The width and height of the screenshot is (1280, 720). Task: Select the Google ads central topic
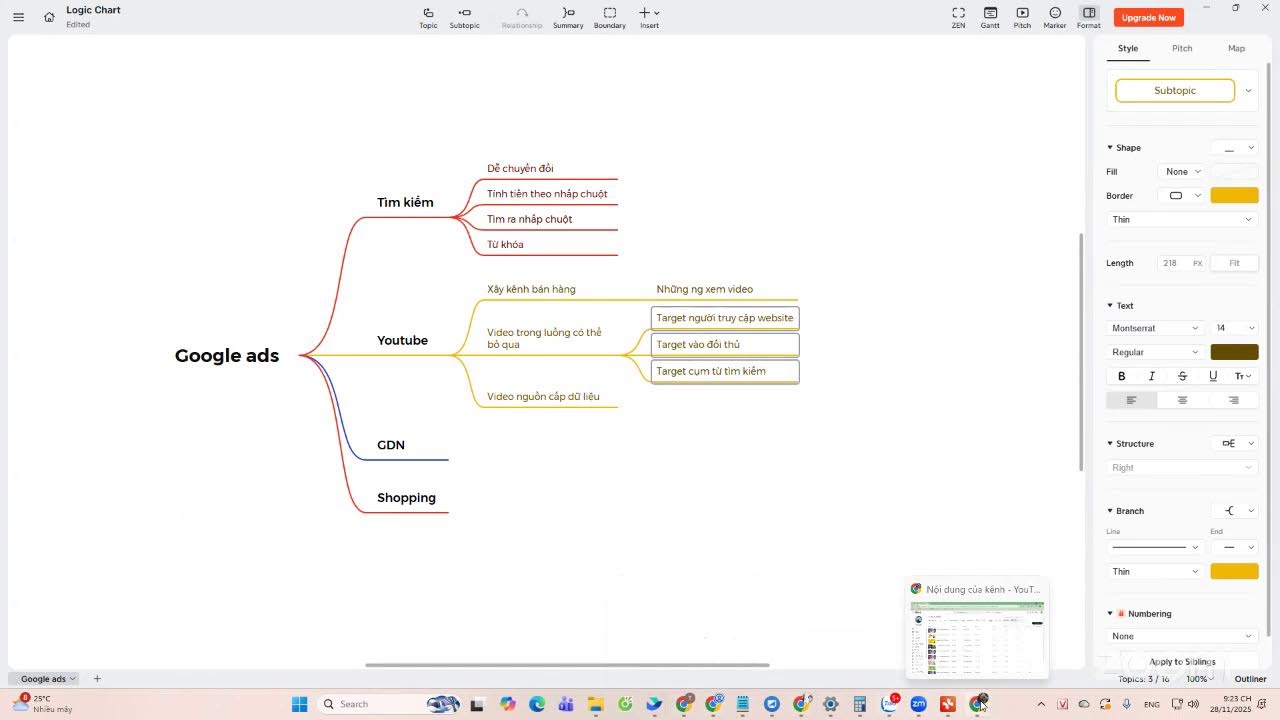click(x=227, y=356)
